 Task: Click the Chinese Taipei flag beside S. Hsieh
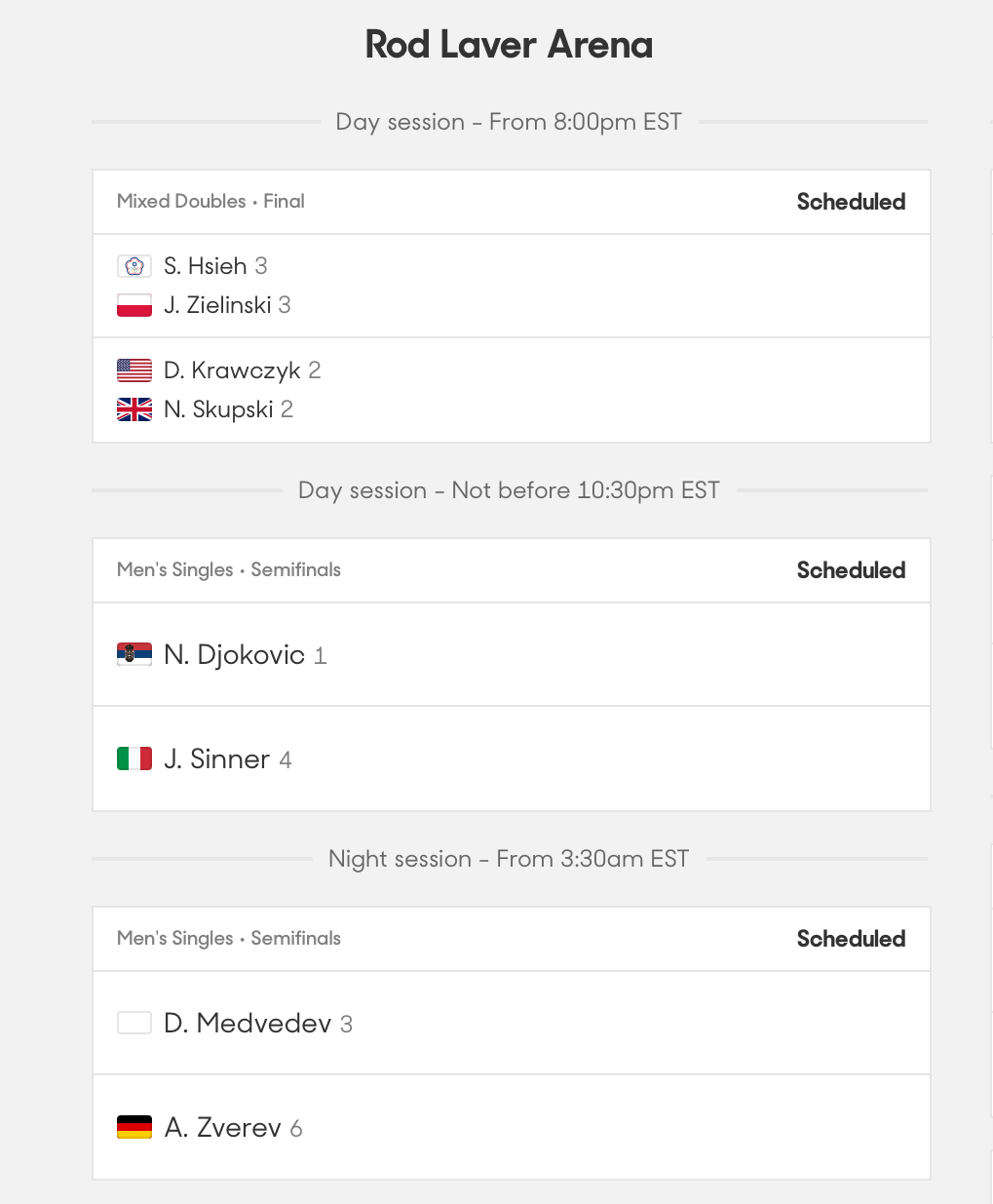tap(134, 266)
